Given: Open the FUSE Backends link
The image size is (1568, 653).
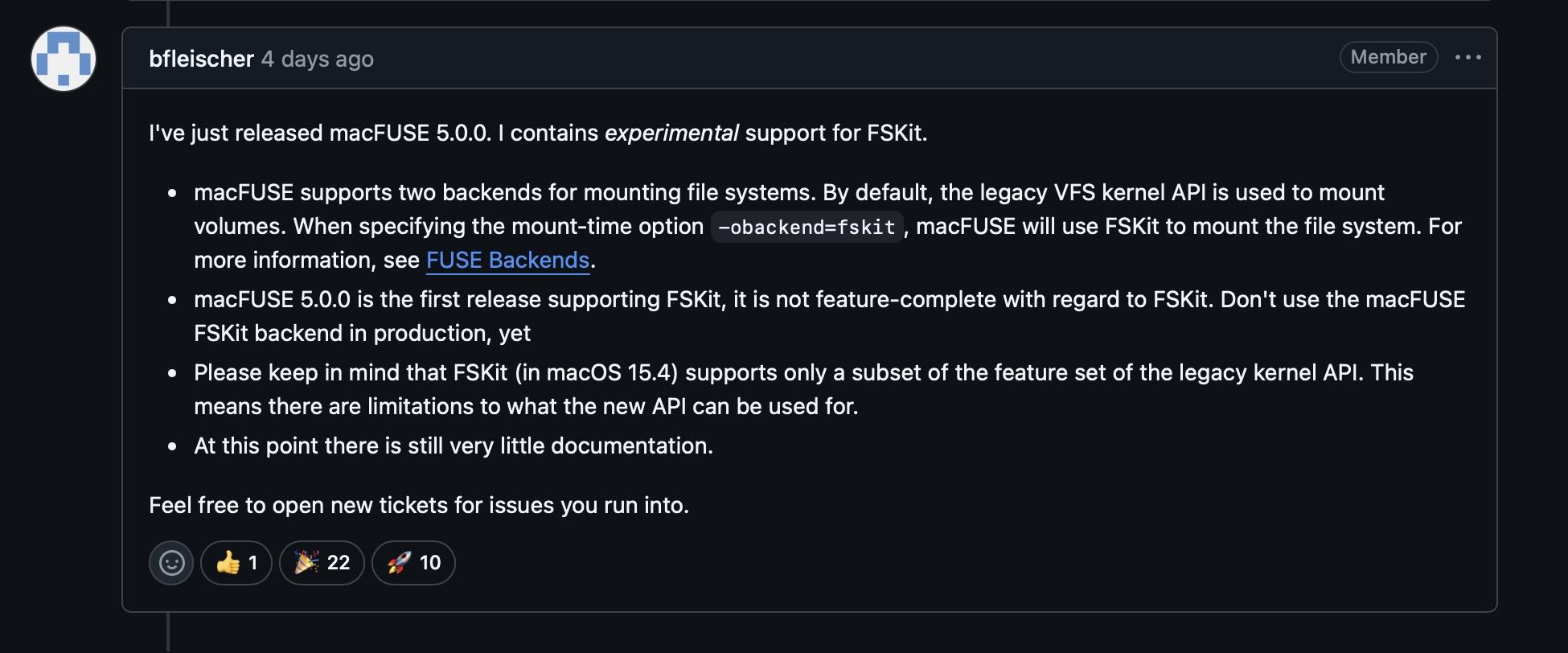Looking at the screenshot, I should tap(507, 260).
